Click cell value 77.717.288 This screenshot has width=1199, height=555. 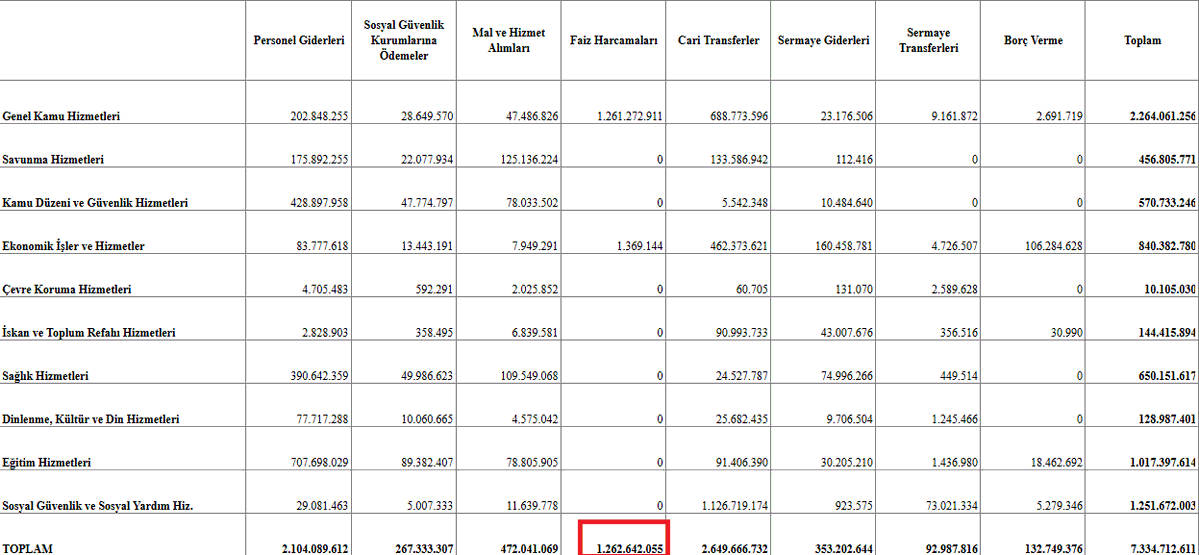pyautogui.click(x=323, y=420)
